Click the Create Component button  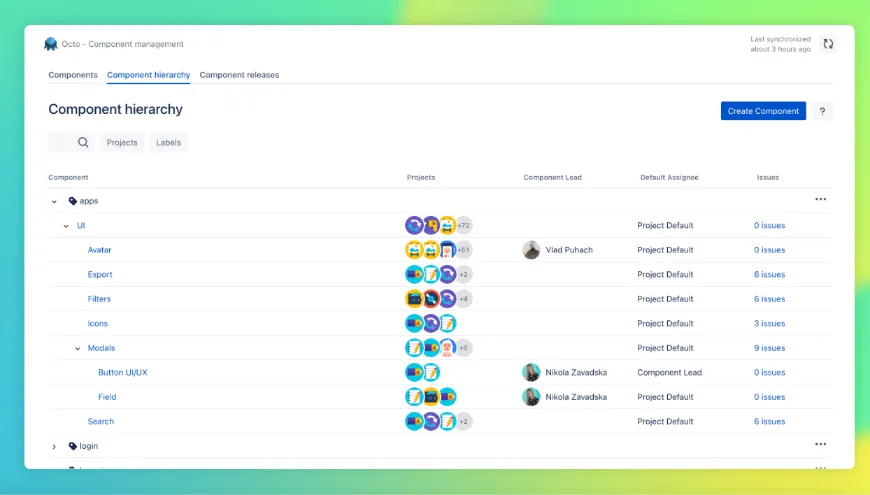tap(763, 111)
